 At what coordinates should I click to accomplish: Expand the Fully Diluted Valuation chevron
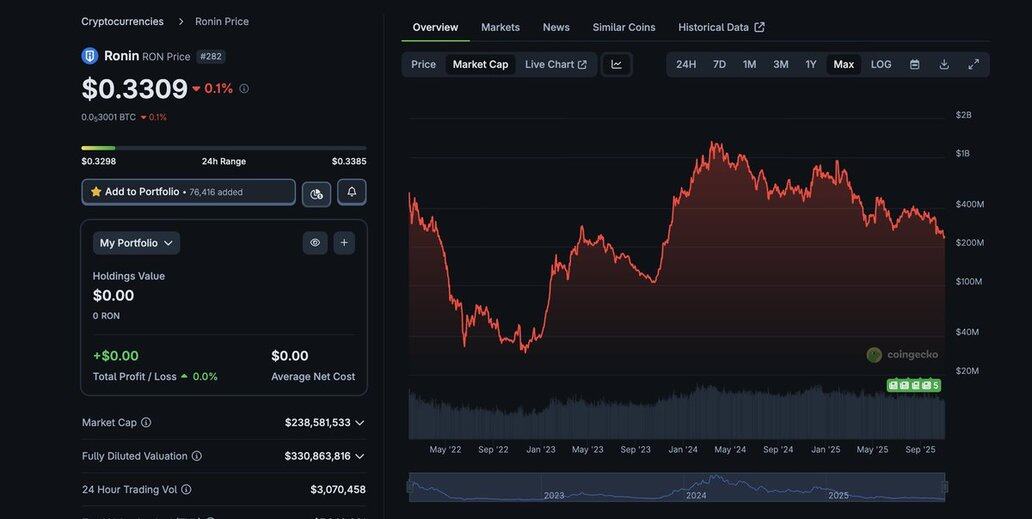360,456
